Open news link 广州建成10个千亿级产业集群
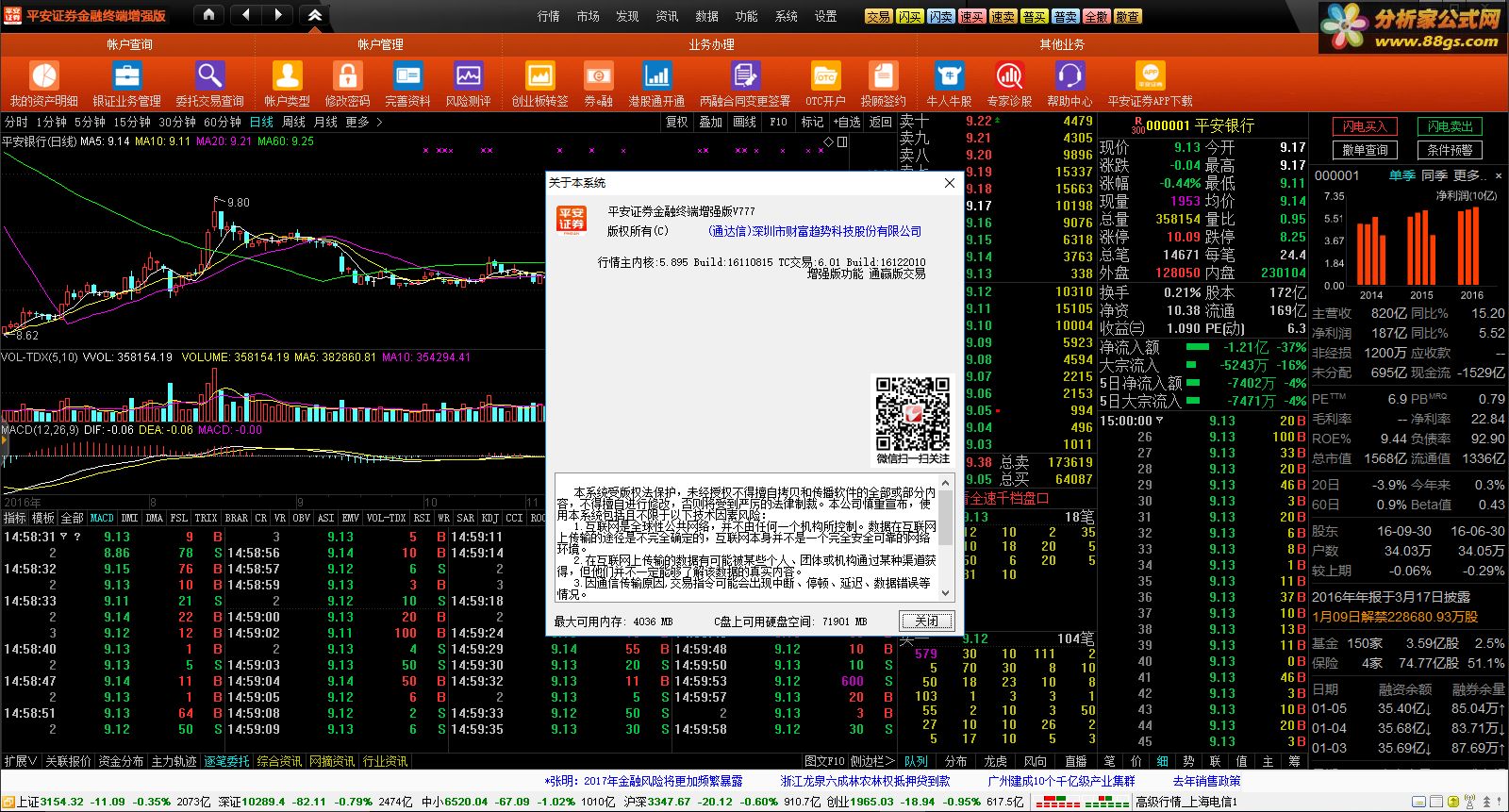This screenshot has height=812, width=1509. coord(1061,781)
